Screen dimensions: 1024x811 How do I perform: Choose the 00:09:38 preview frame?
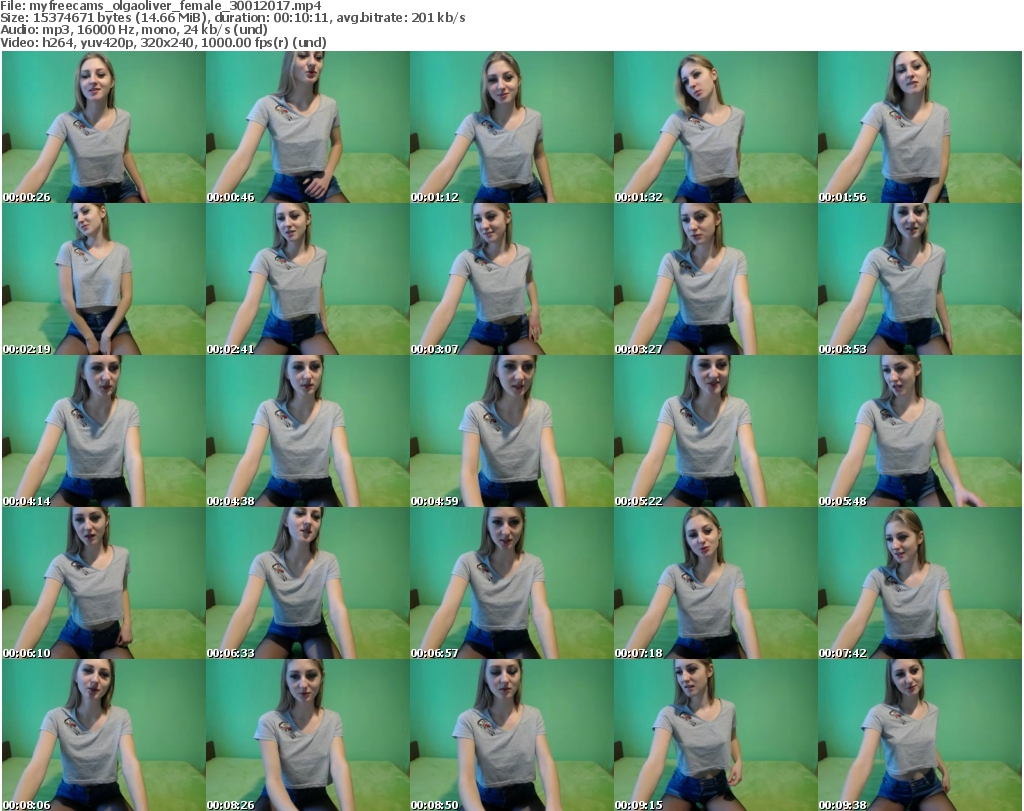(x=920, y=735)
